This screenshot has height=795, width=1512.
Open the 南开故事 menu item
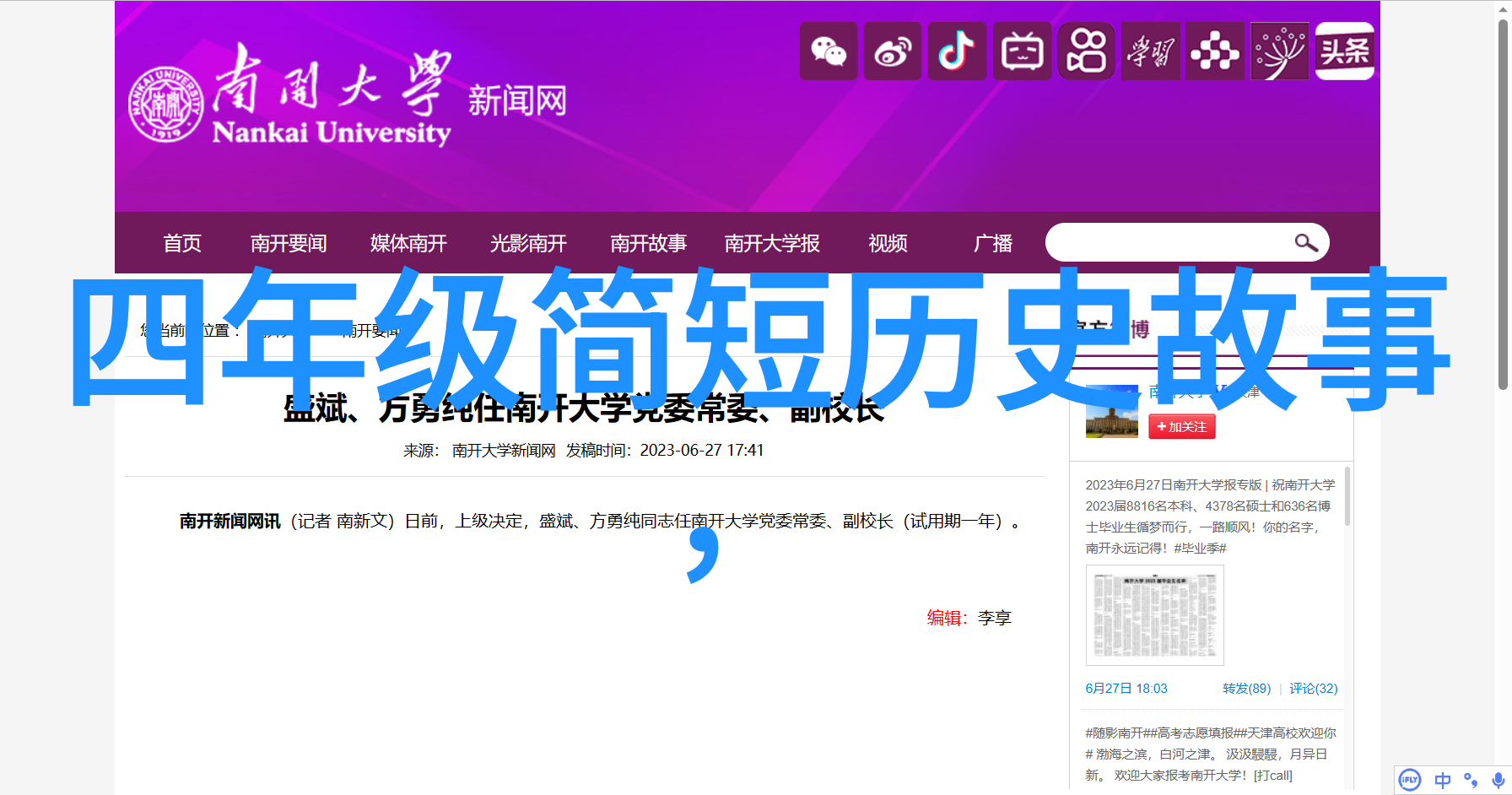(x=648, y=244)
